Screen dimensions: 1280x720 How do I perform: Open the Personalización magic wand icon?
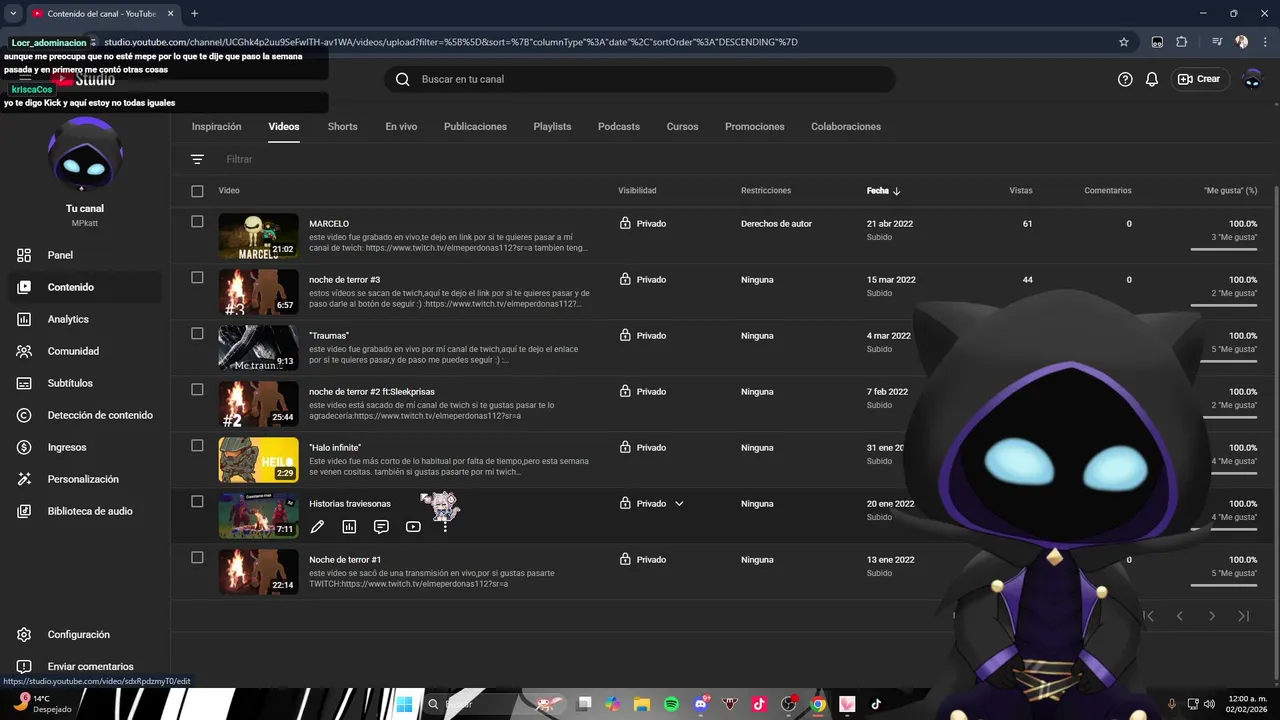pyautogui.click(x=25, y=479)
